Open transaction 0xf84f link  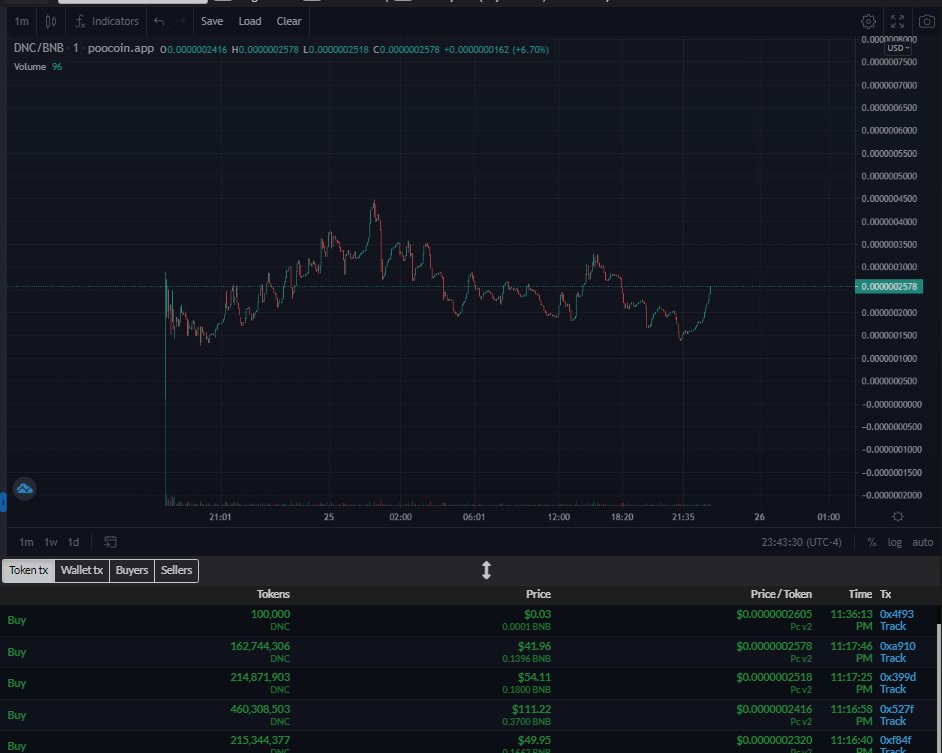pyautogui.click(x=895, y=740)
